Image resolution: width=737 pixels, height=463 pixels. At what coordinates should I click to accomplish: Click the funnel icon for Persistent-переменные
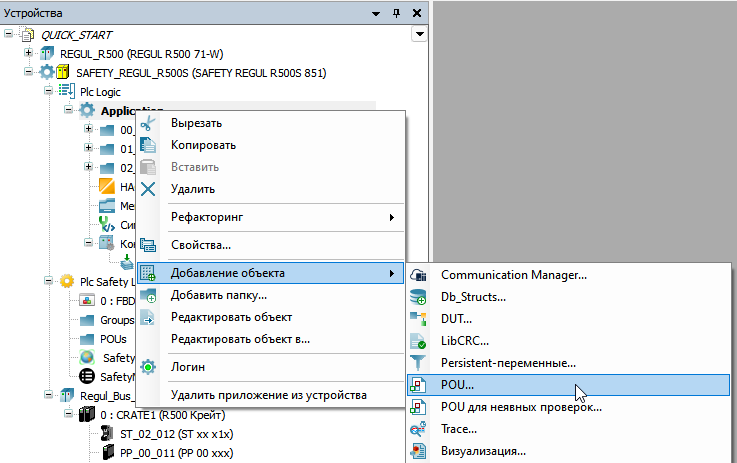point(419,363)
